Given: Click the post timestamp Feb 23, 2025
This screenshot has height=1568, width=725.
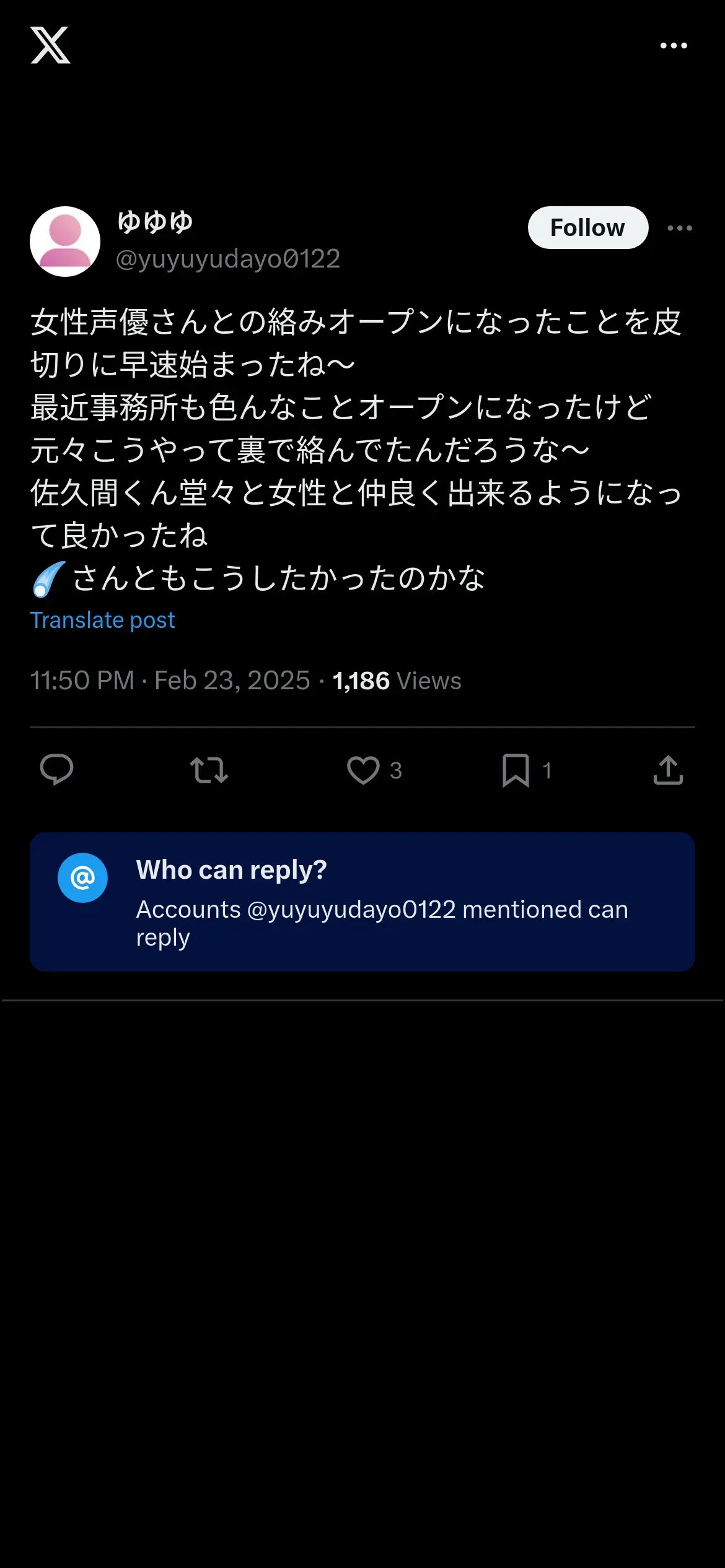Looking at the screenshot, I should pos(232,681).
